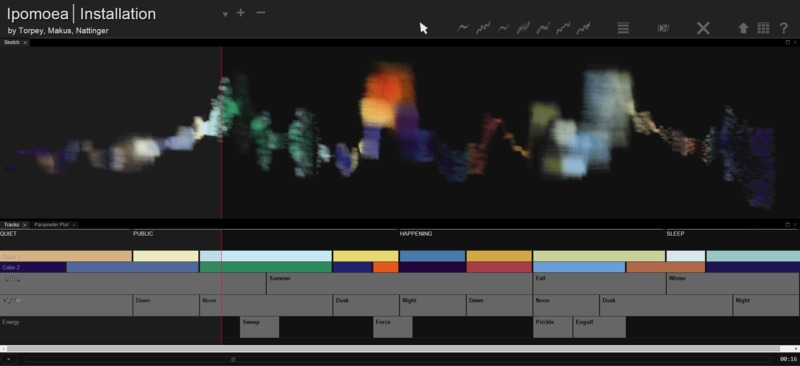The image size is (800, 366).
Task: Select the Winter clip
Action: tap(733, 284)
